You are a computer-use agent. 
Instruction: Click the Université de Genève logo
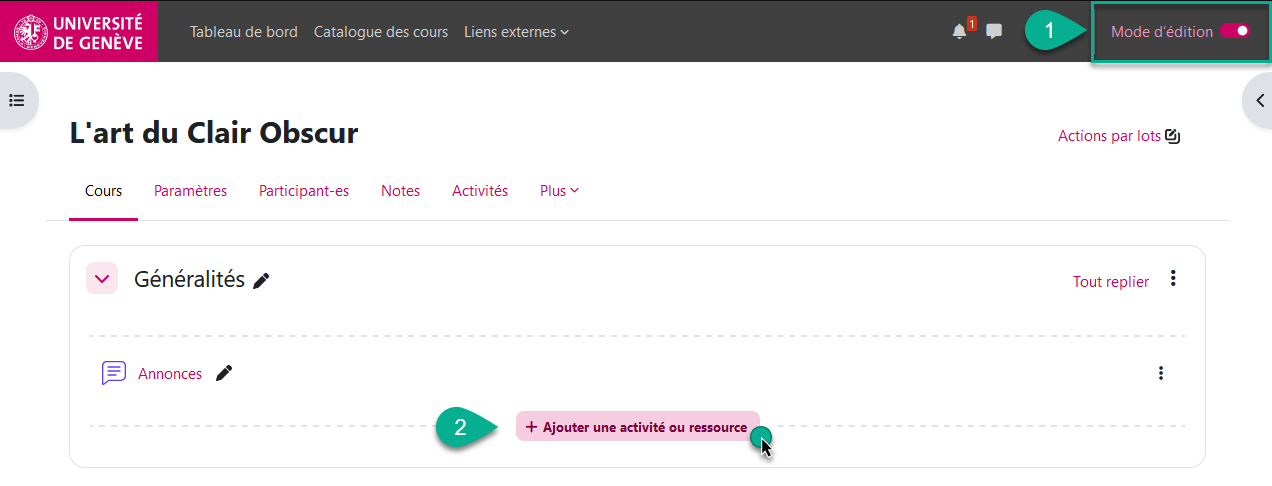coord(78,31)
